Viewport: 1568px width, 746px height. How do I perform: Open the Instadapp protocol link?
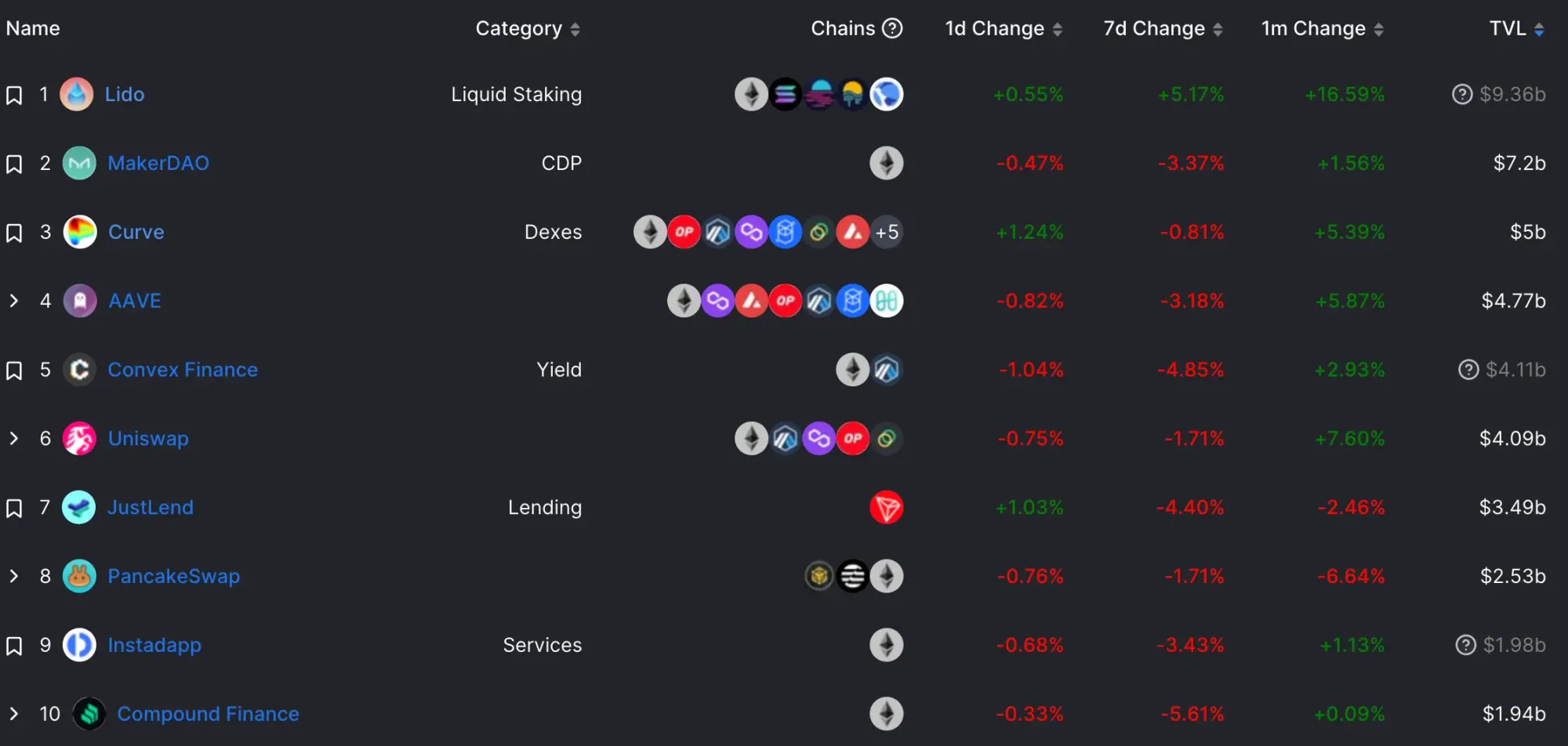tap(154, 646)
